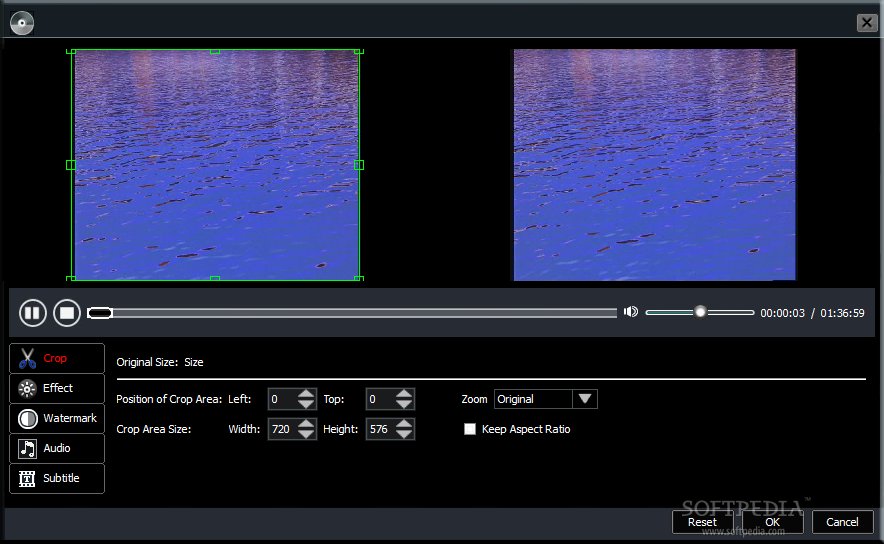Click the left-middle crop handle

(x=71, y=165)
